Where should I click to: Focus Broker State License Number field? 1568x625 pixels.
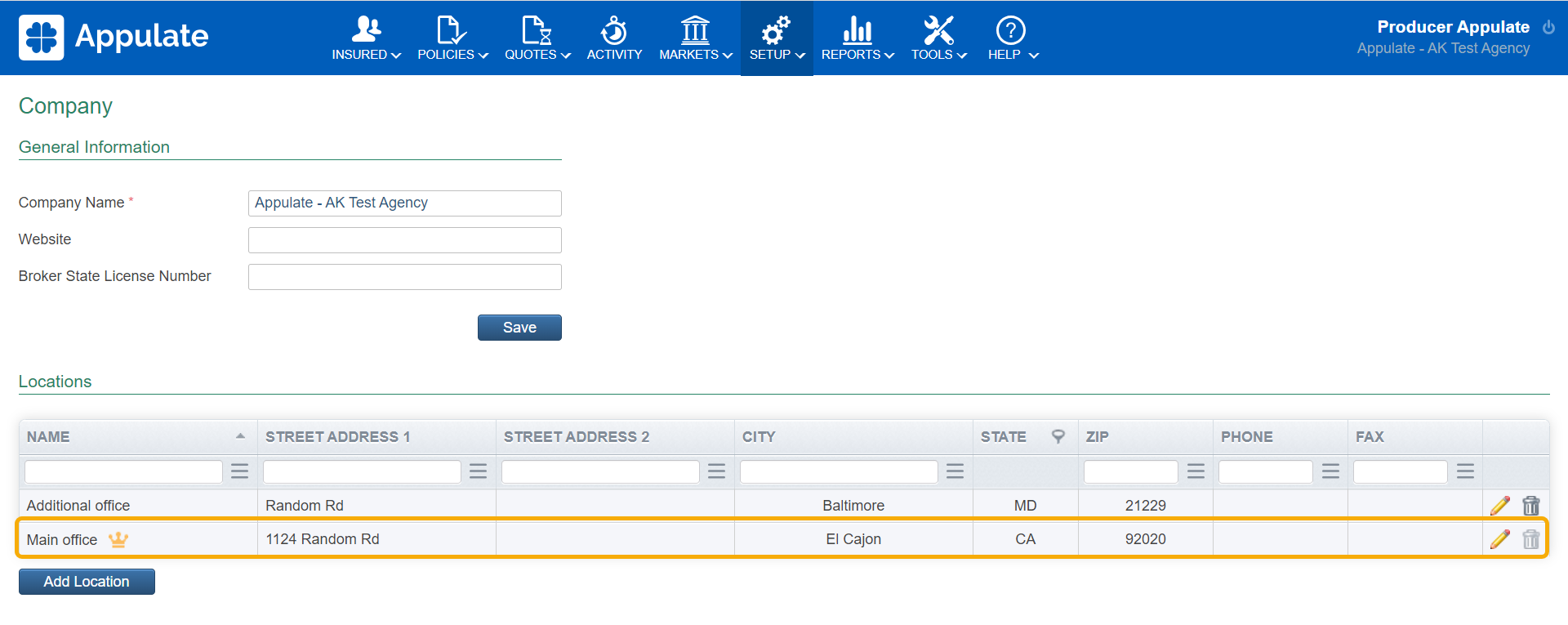(x=404, y=277)
